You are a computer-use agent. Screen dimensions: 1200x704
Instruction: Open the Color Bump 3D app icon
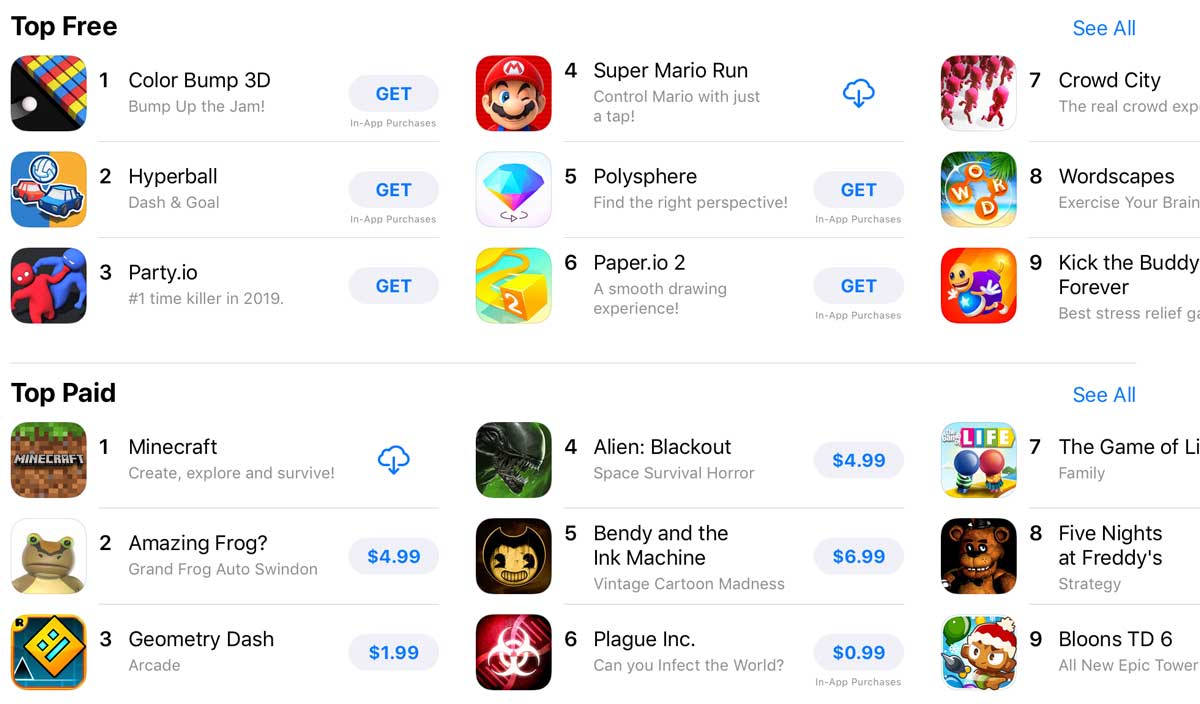pos(48,94)
